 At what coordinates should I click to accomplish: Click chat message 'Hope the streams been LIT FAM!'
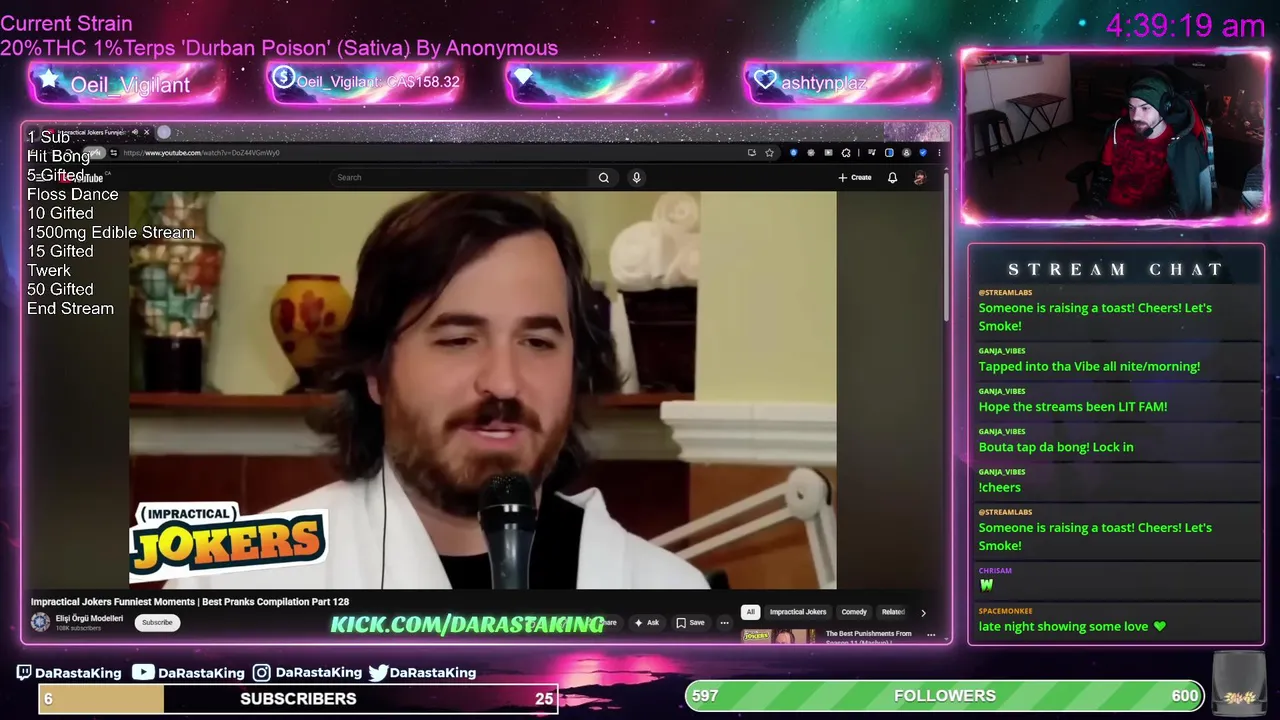(1073, 407)
